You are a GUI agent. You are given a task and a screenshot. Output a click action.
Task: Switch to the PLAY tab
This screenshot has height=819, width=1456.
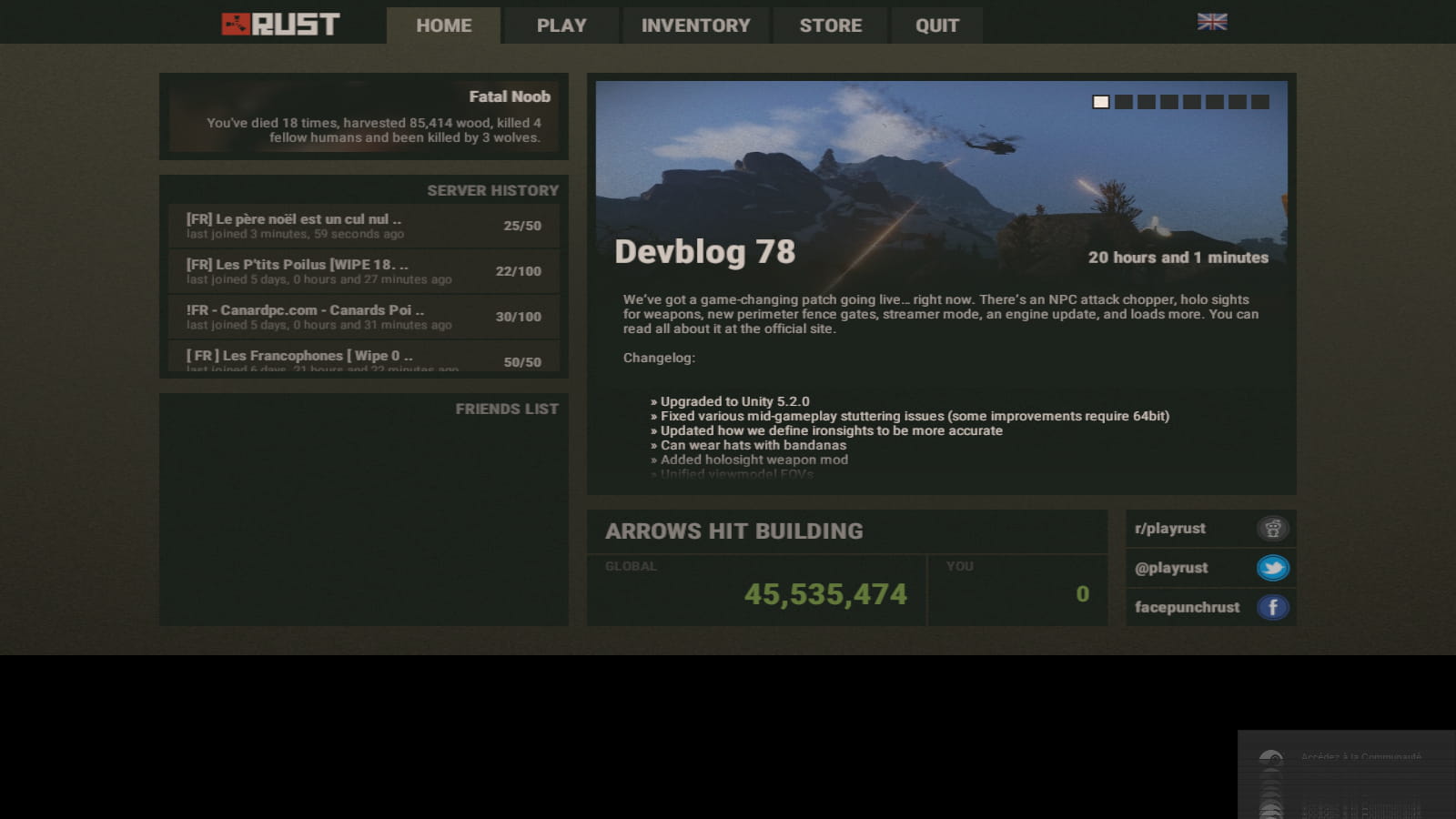[561, 25]
